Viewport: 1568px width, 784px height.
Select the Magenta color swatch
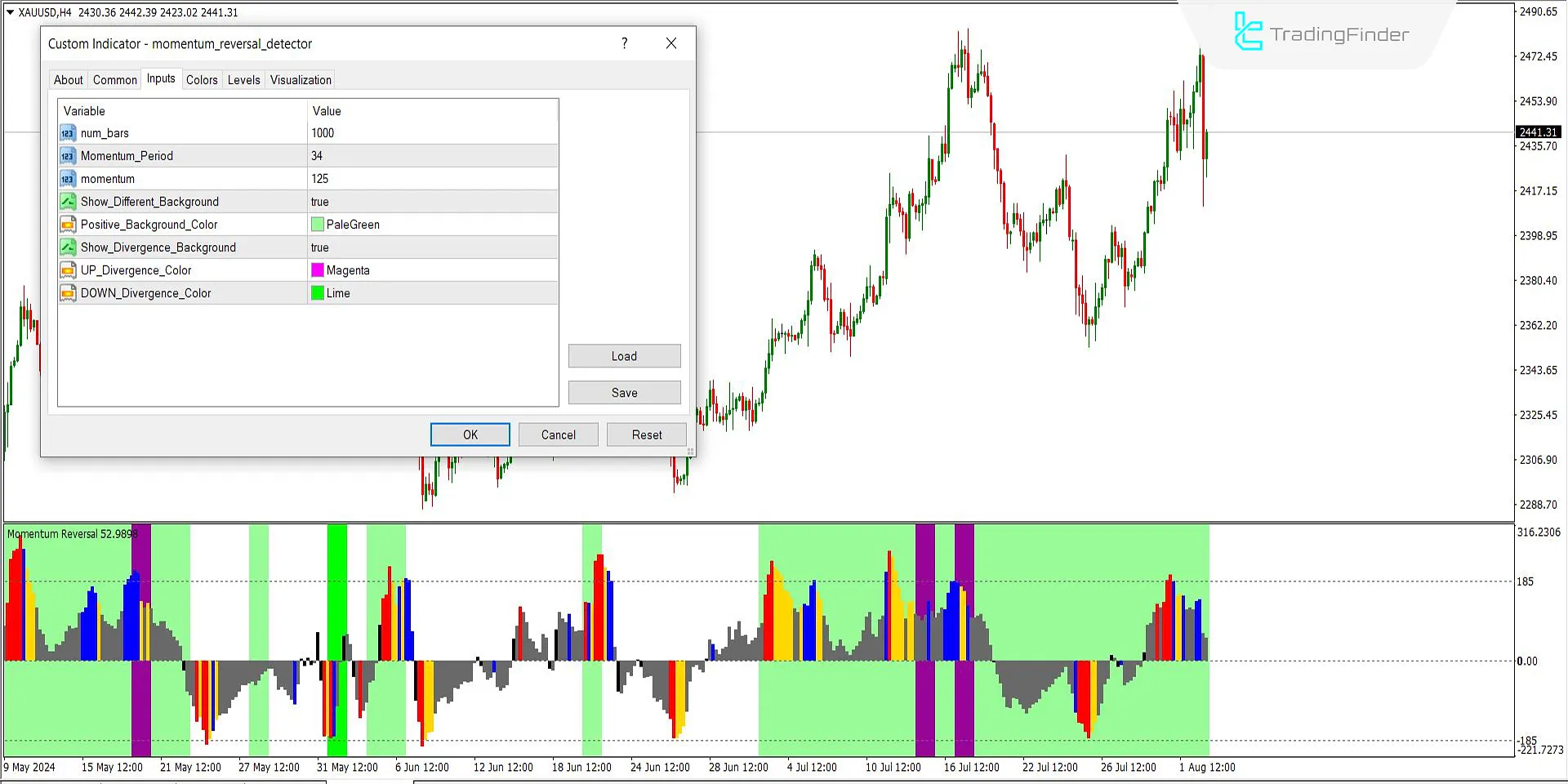[318, 270]
